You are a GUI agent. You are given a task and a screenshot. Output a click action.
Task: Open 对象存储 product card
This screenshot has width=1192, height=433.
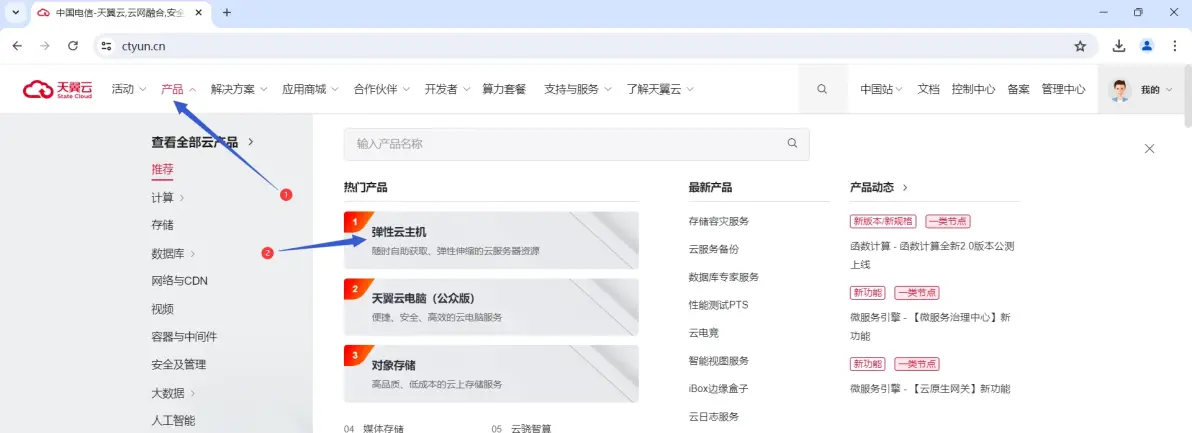pyautogui.click(x=491, y=374)
